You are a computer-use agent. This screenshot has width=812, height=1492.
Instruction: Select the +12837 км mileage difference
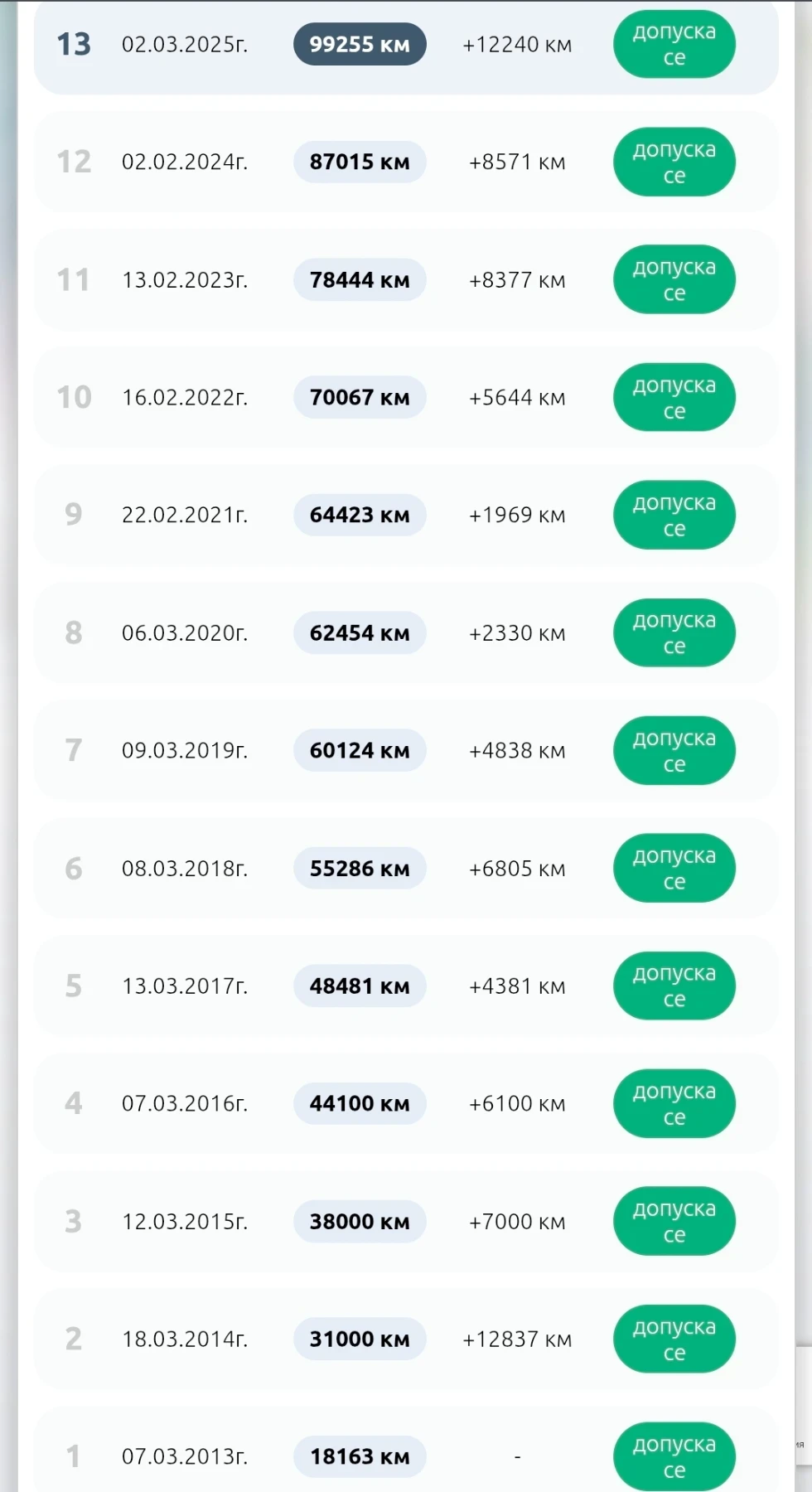click(517, 1339)
